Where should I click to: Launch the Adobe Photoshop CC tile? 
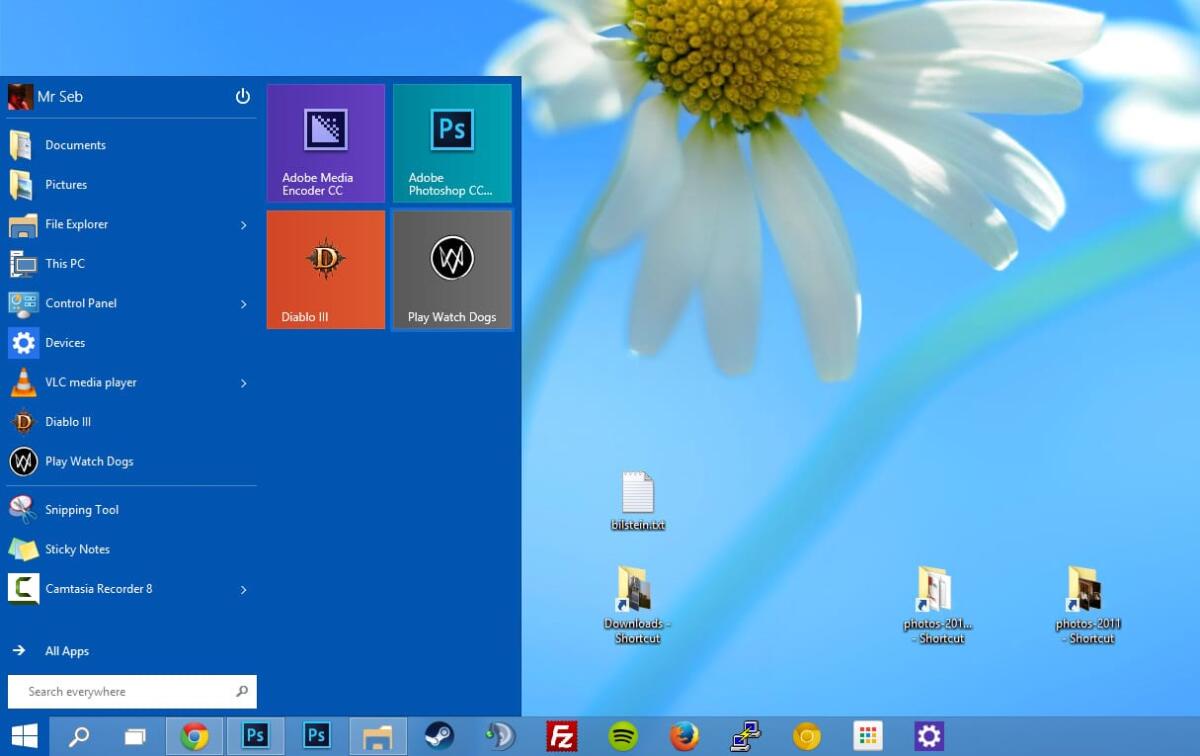(452, 143)
